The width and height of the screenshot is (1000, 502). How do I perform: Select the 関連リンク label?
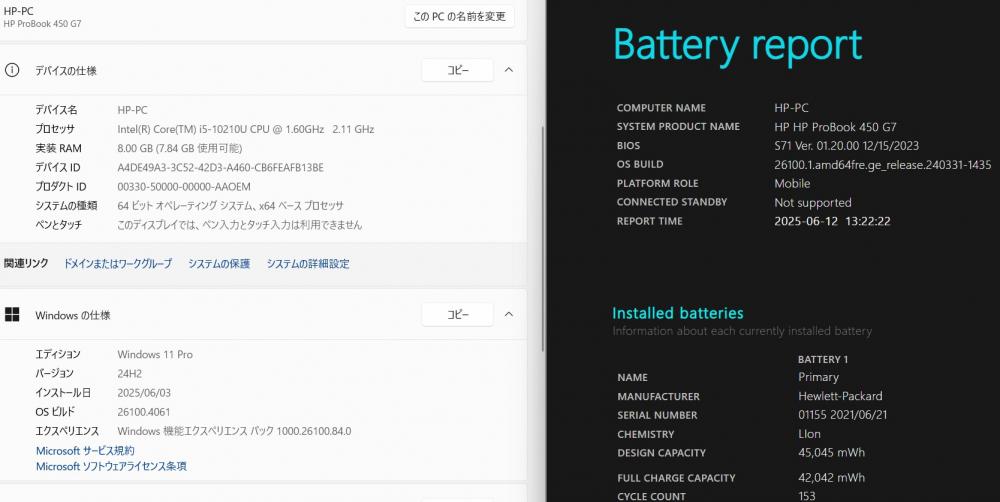point(26,263)
